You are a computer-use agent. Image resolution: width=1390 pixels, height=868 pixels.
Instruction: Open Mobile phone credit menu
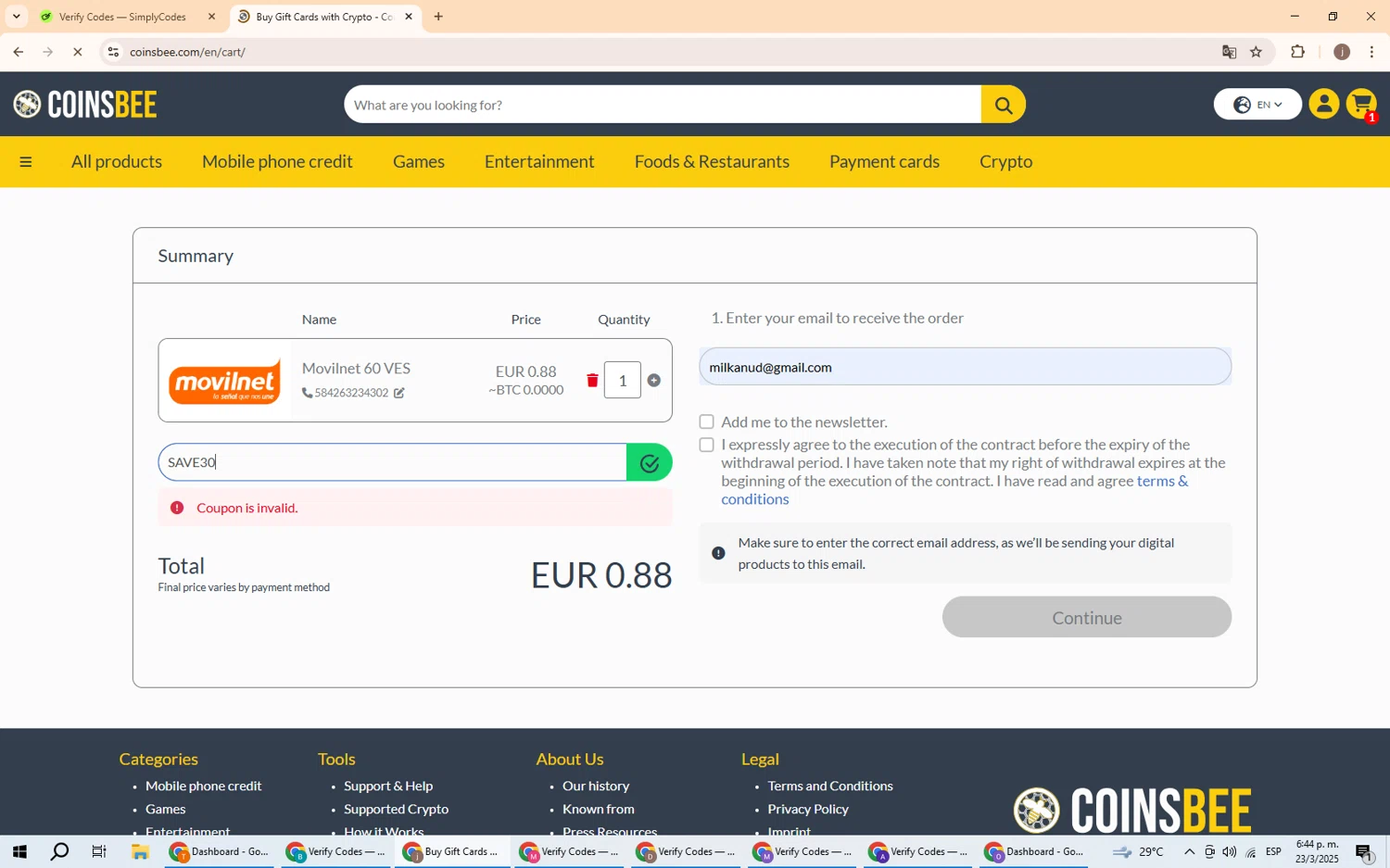click(x=277, y=162)
